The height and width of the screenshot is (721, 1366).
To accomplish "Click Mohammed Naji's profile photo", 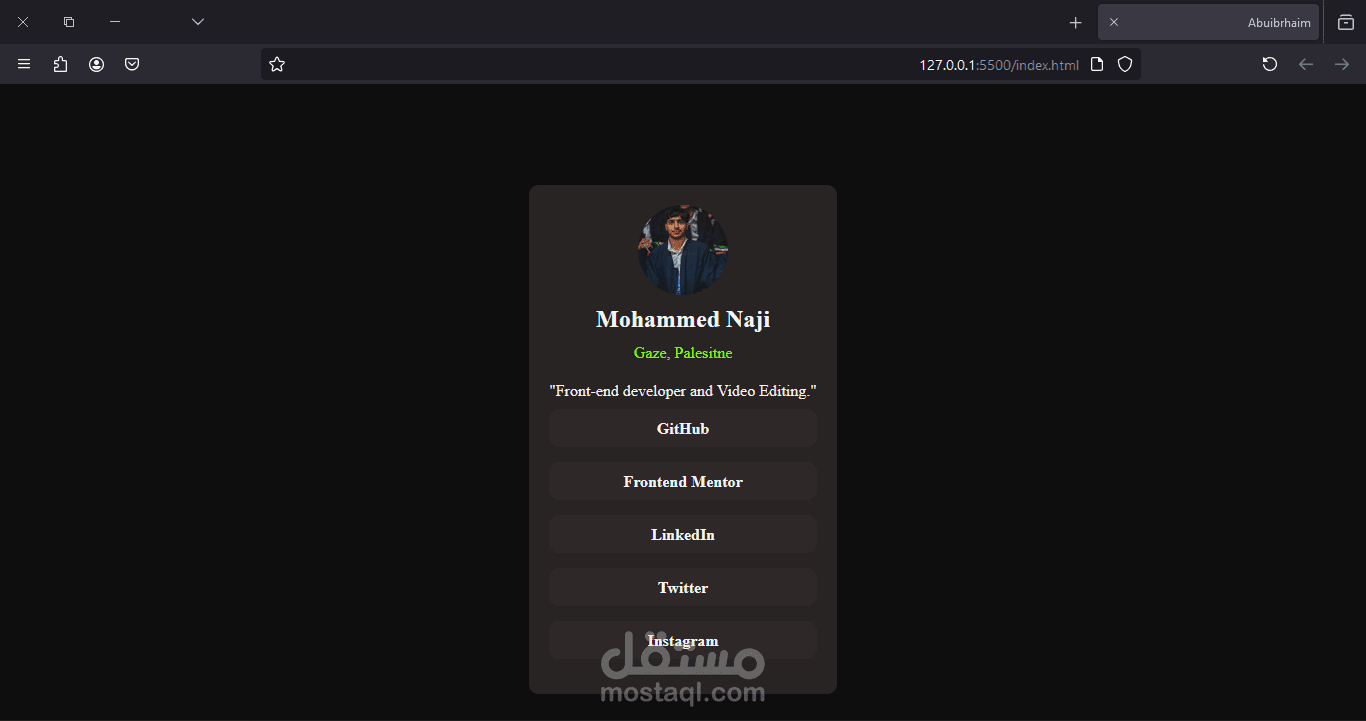I will click(x=683, y=250).
